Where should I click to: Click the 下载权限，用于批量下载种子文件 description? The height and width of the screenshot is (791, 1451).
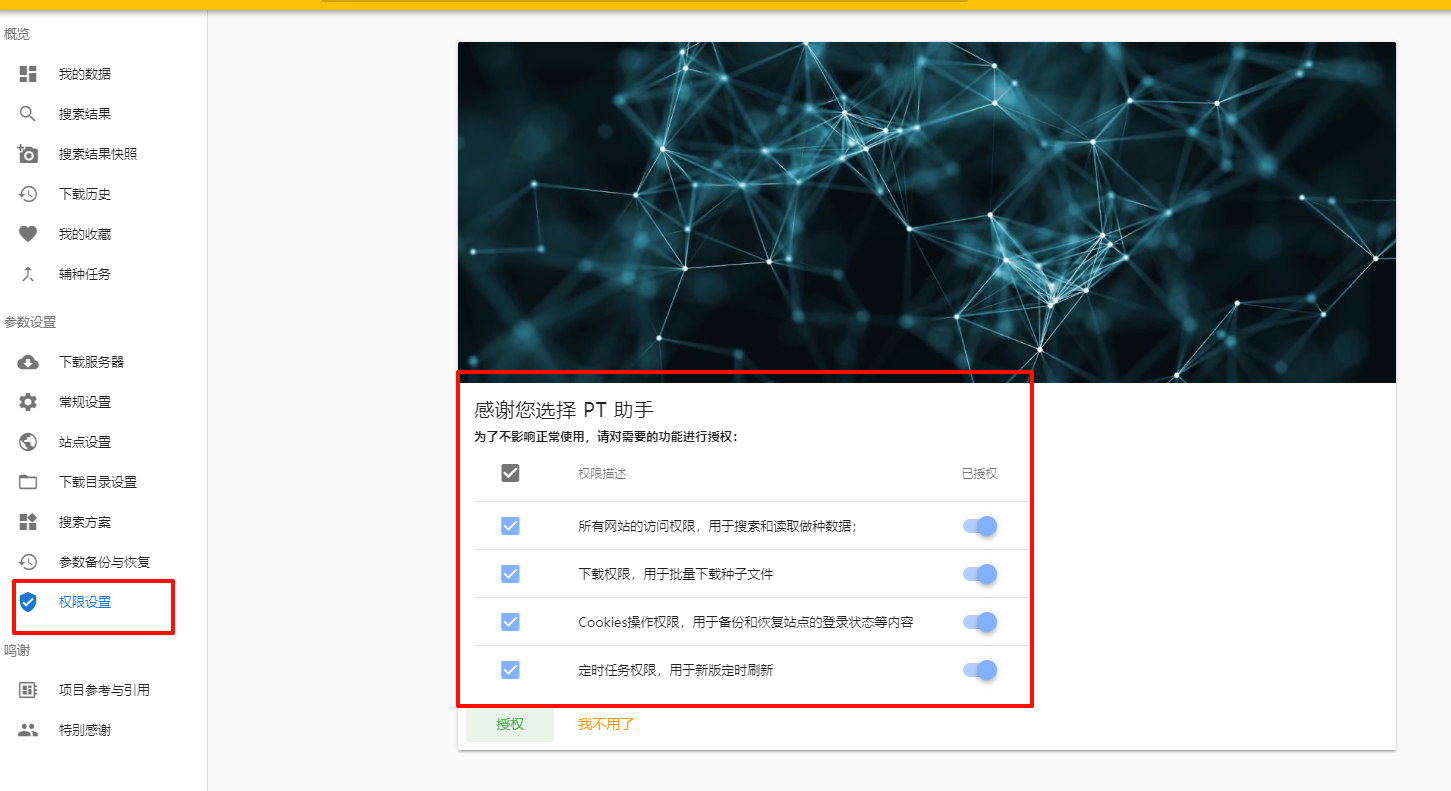(x=676, y=574)
